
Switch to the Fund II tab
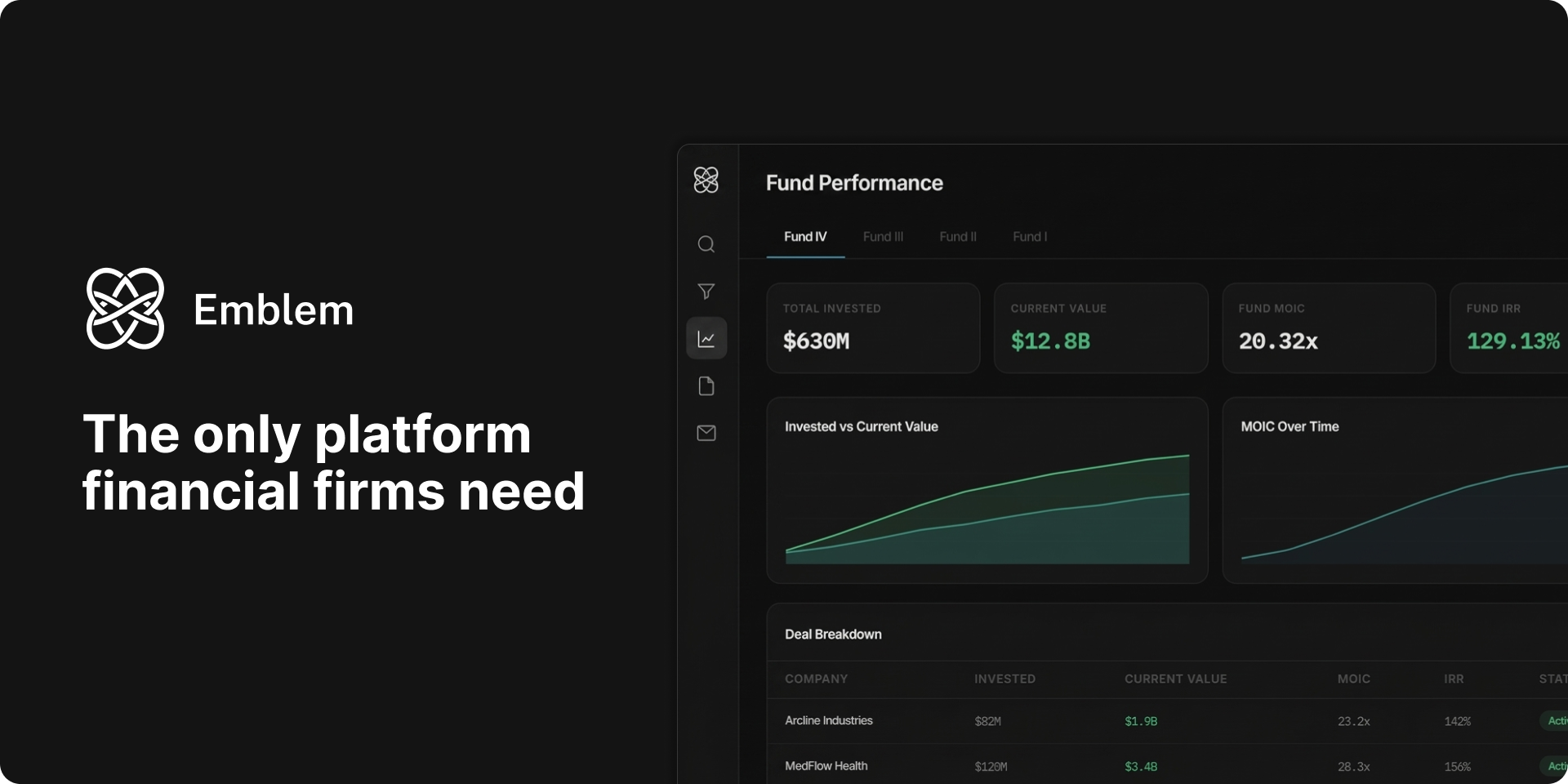click(x=958, y=237)
